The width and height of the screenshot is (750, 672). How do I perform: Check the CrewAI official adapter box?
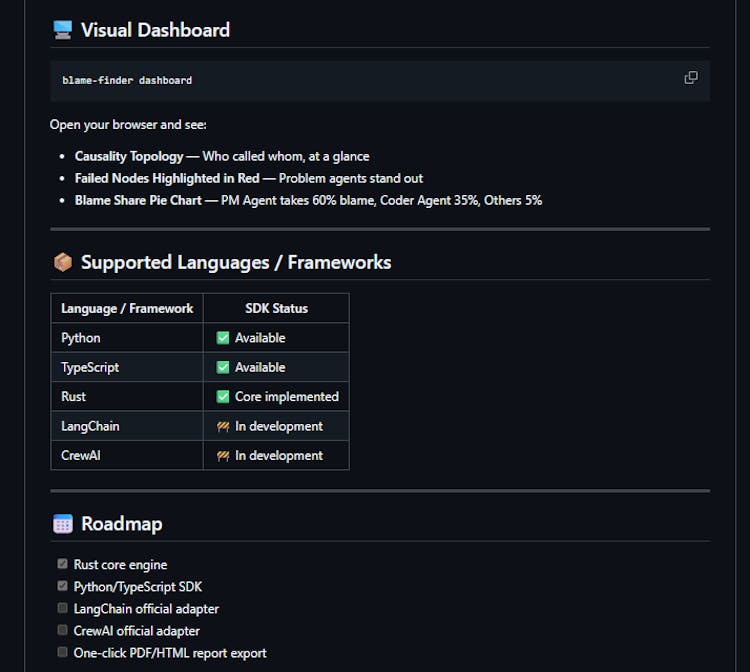click(x=63, y=630)
